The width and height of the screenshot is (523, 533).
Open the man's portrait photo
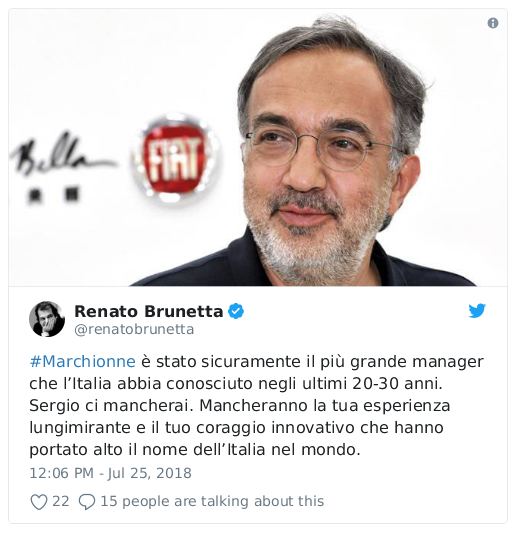tap(258, 148)
